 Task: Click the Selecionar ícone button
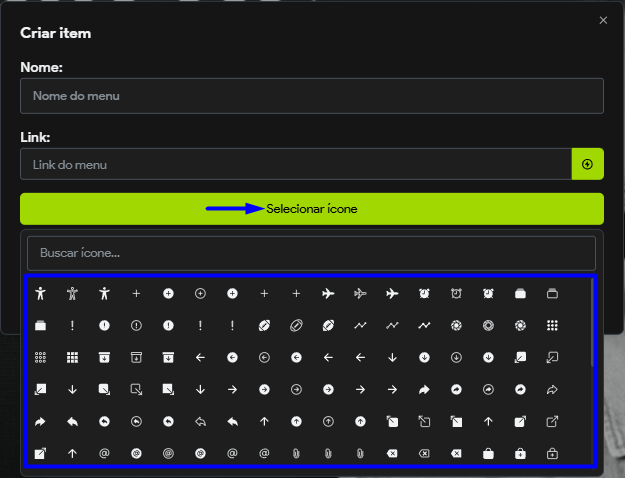click(311, 209)
